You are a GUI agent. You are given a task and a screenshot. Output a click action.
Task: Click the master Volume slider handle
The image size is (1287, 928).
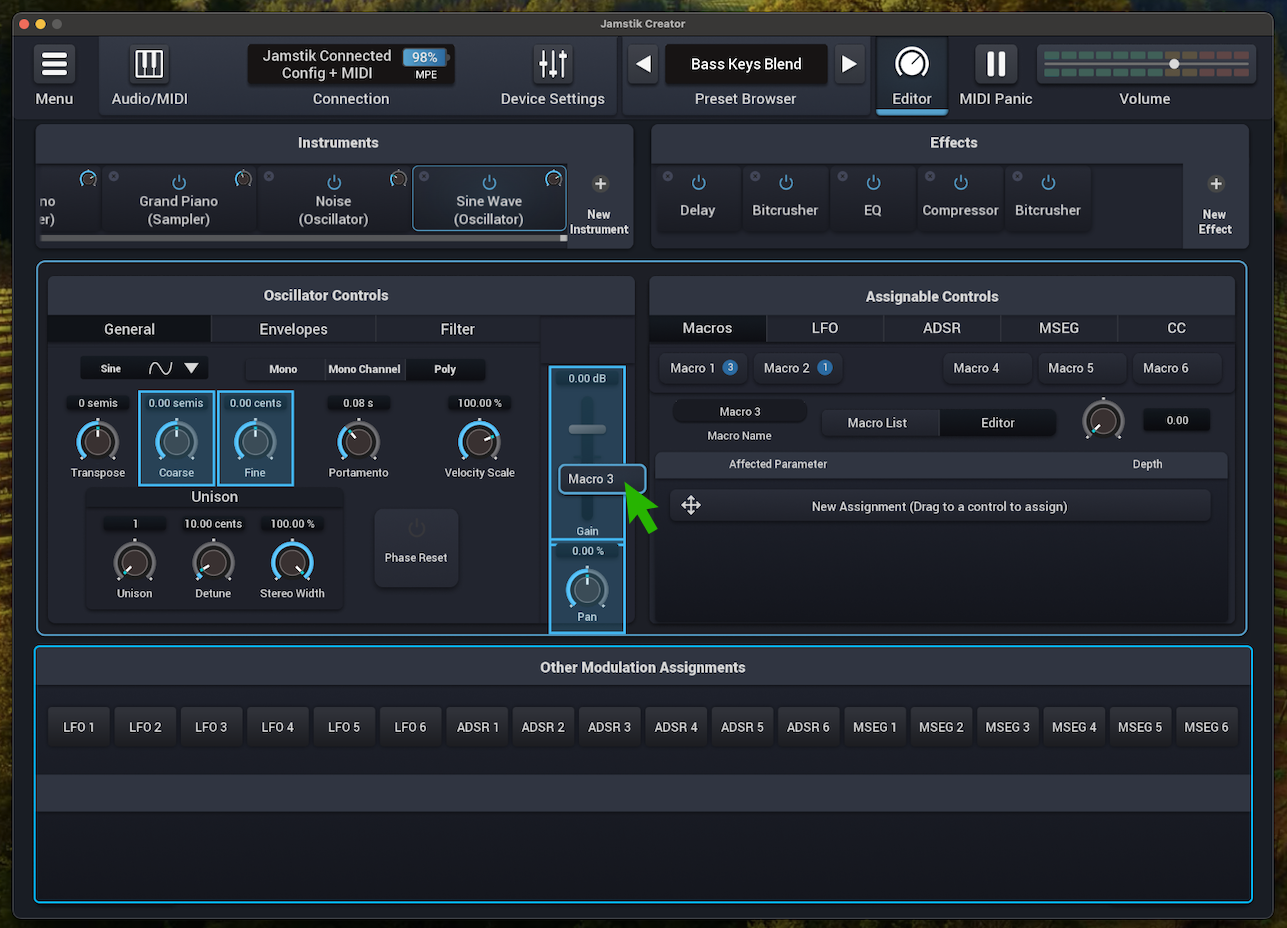pos(1174,64)
